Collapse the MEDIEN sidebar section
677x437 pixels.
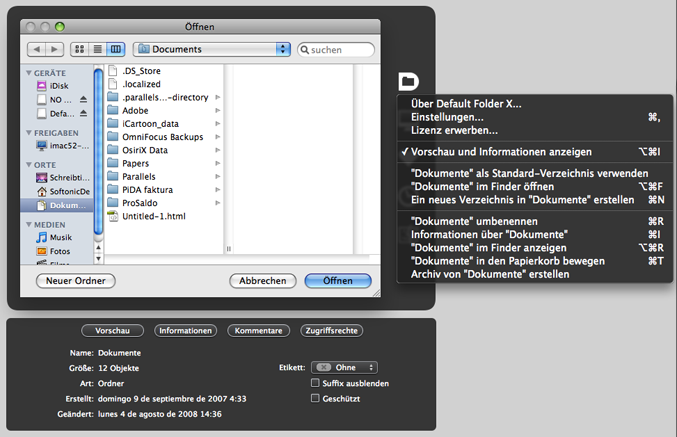point(29,225)
